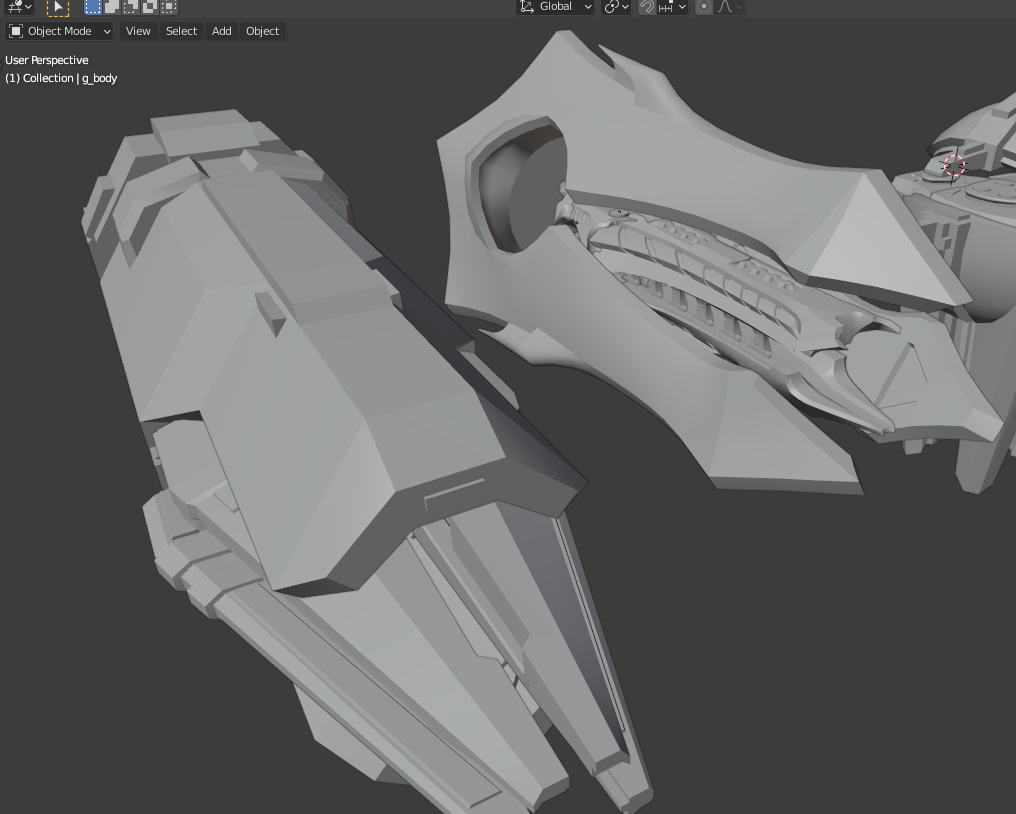Choose the subtract selection mode icon
Image resolution: width=1016 pixels, height=814 pixels.
(131, 6)
